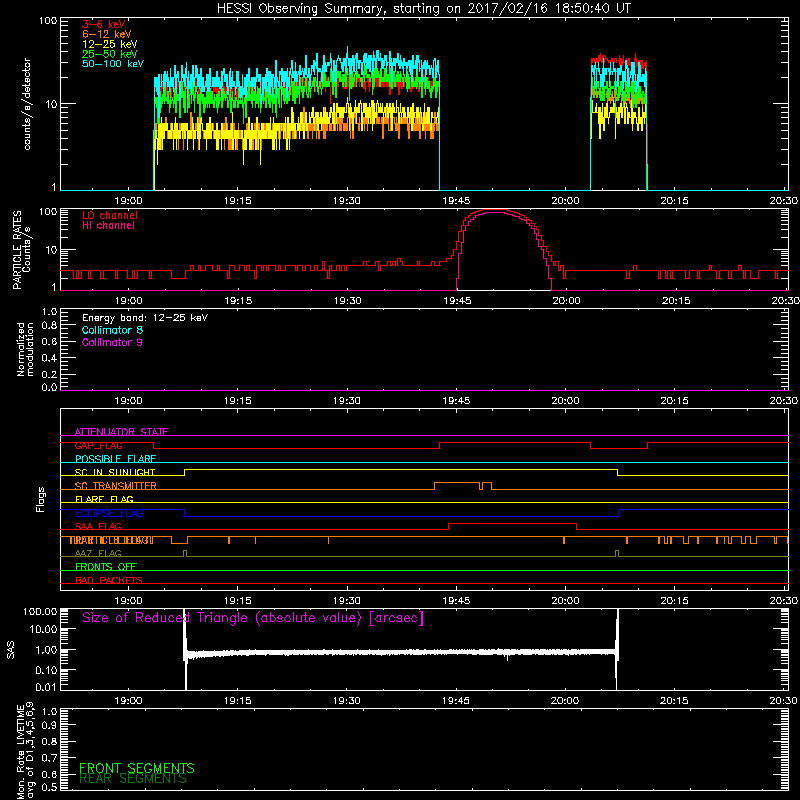This screenshot has height=800, width=800.
Task: Click the 19:15 time label under the modulation panel
Action: (x=238, y=401)
